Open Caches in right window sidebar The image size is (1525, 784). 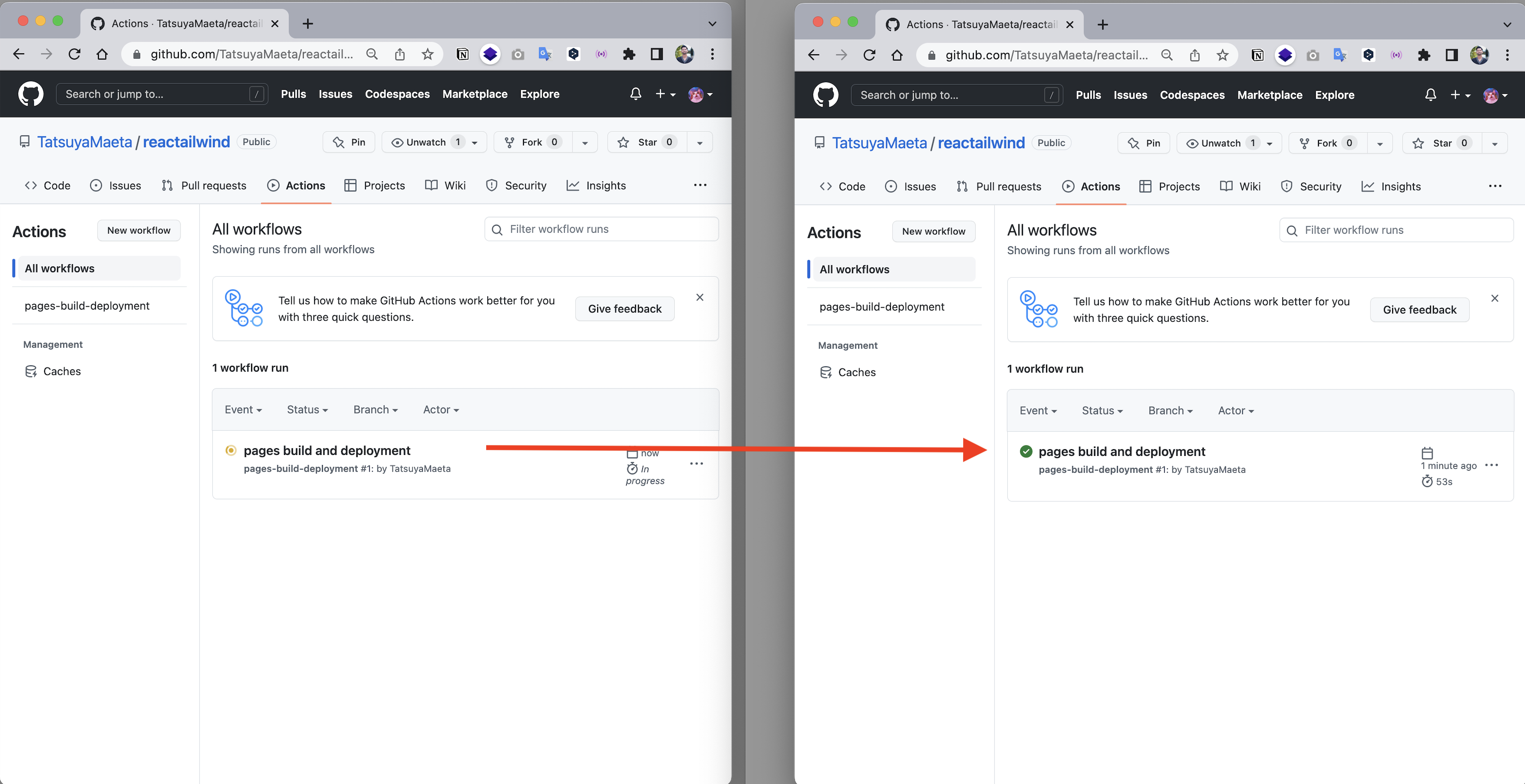point(856,372)
